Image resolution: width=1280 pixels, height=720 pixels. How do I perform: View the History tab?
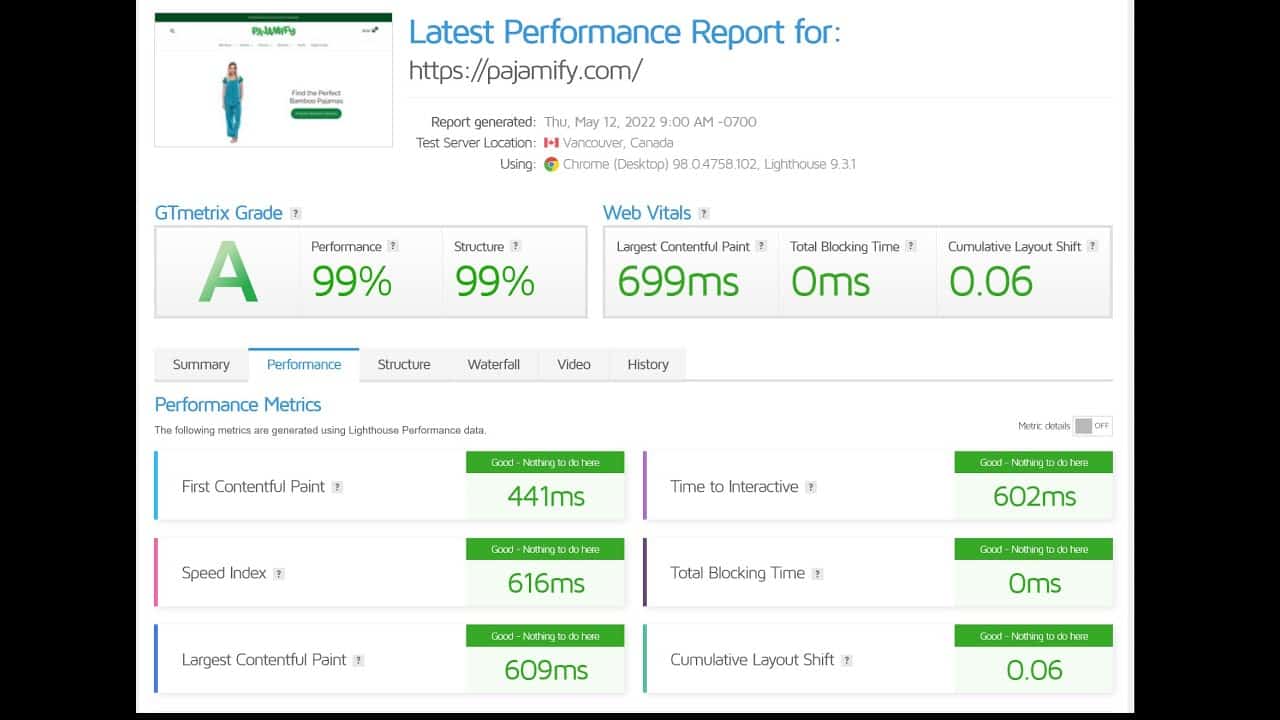pyautogui.click(x=648, y=365)
